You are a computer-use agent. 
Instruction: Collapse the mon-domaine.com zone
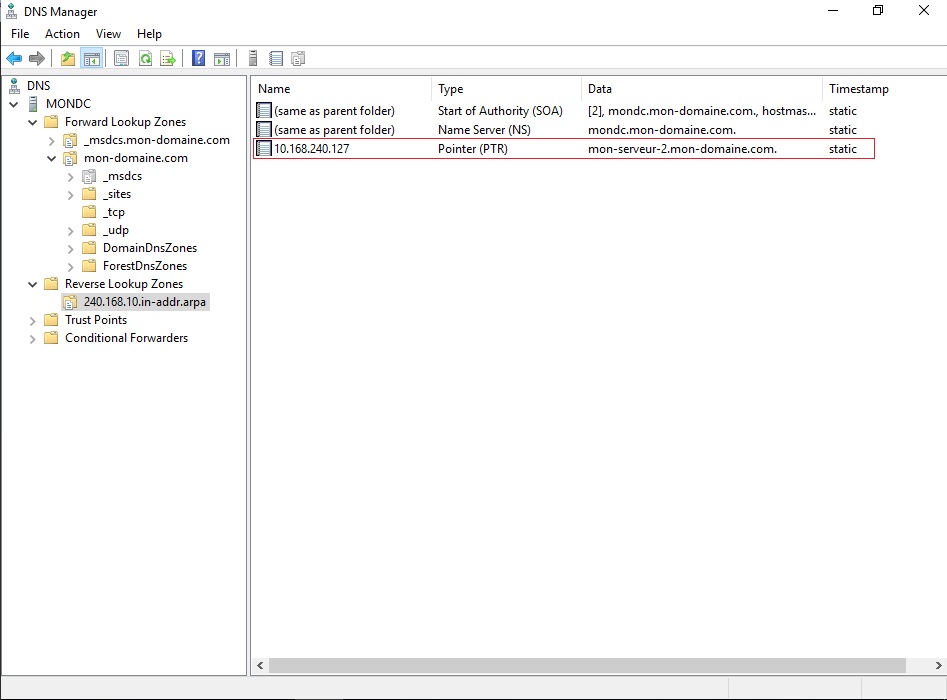click(52, 158)
